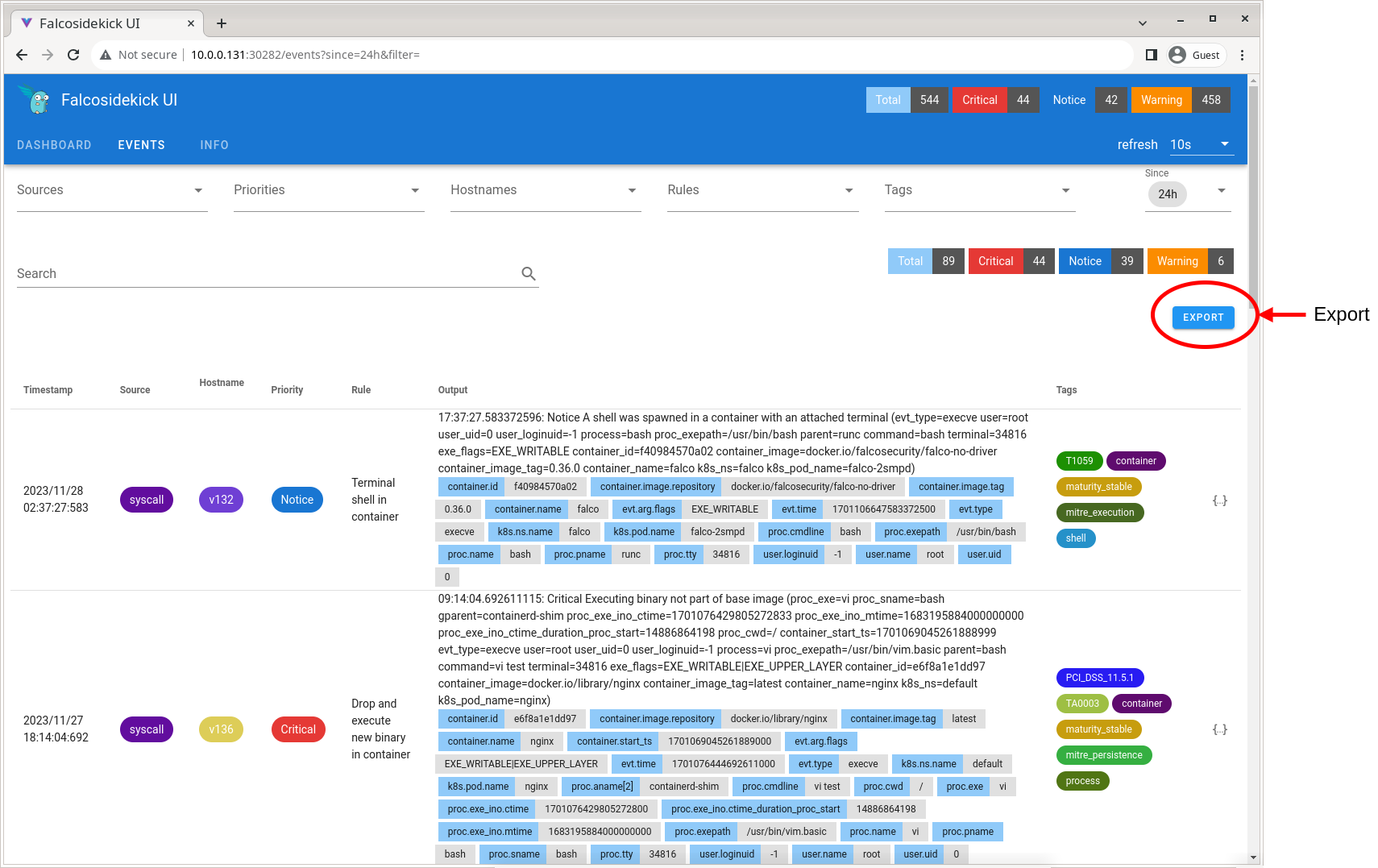
Task: Click the header Critical 44 counter
Action: (995, 100)
